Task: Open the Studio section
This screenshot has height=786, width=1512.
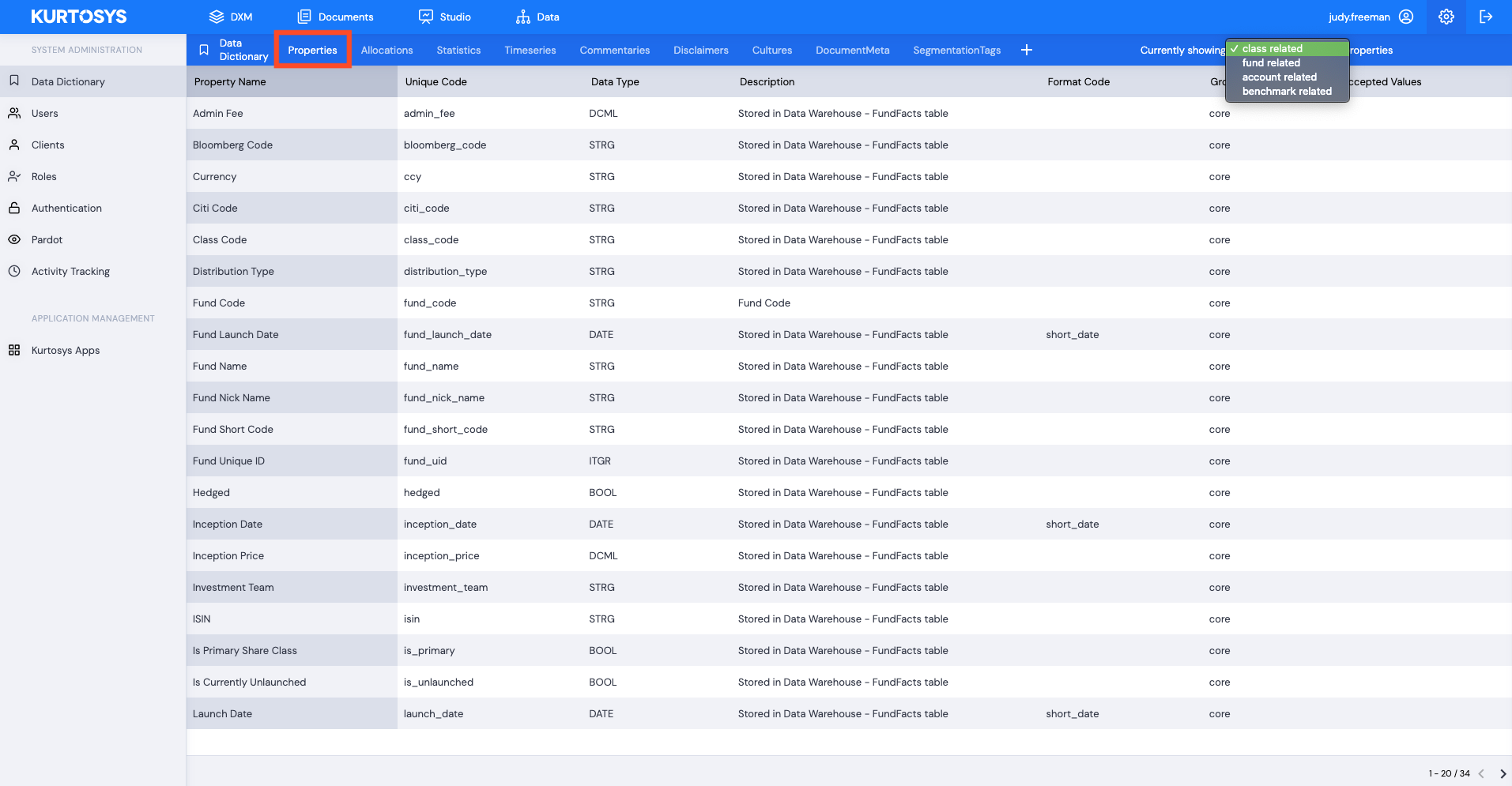Action: [445, 16]
